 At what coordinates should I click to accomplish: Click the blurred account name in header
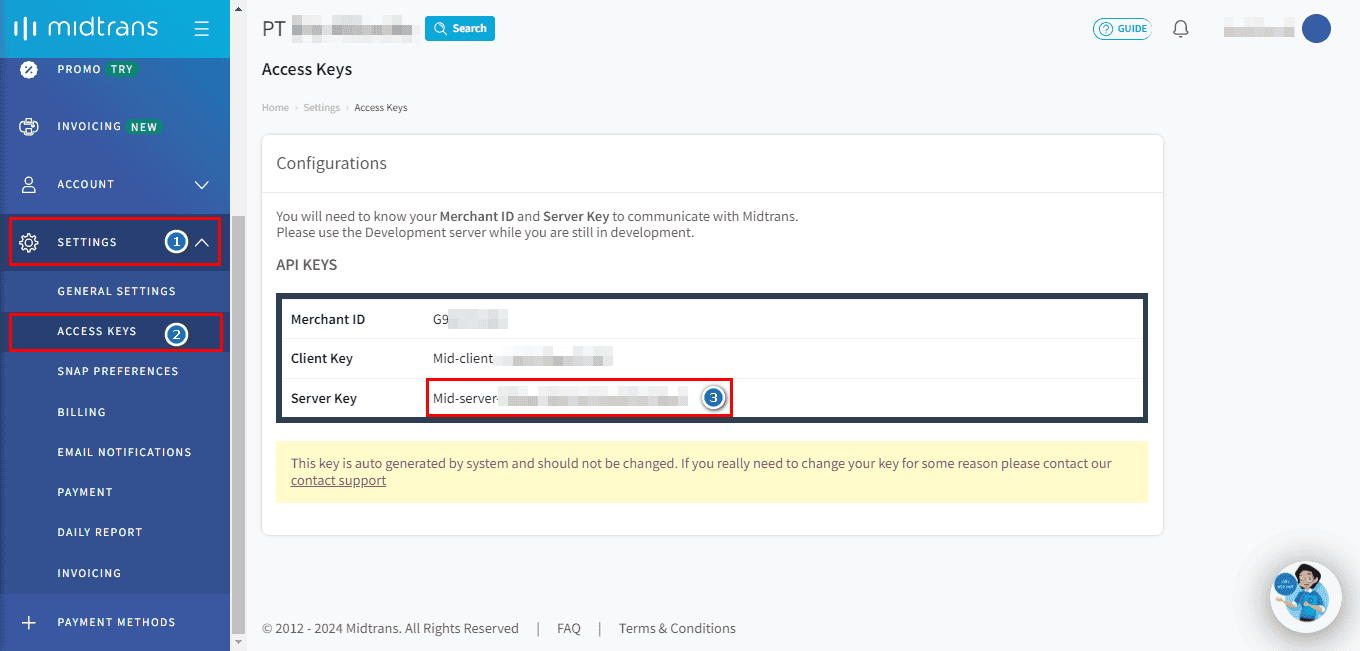[1259, 30]
